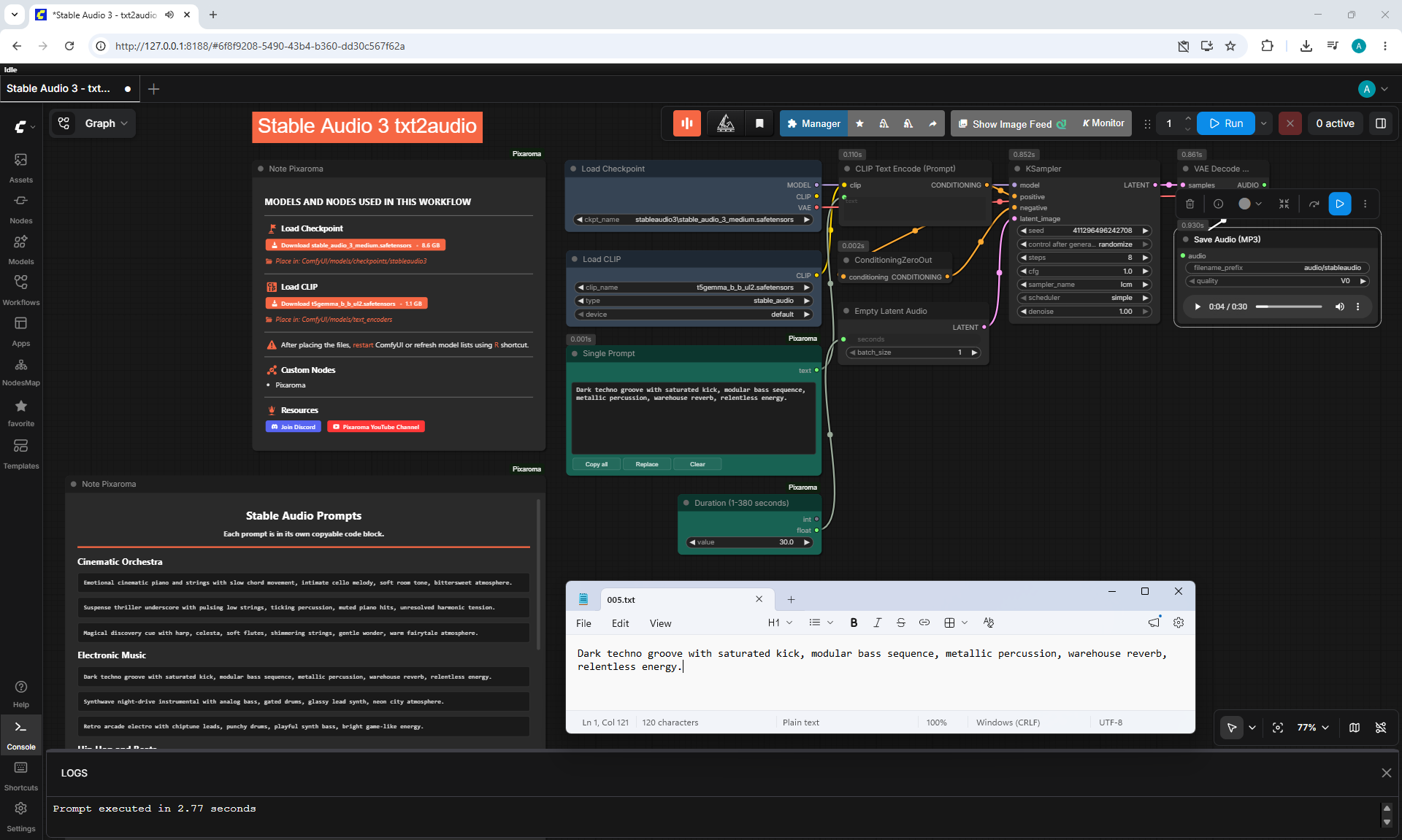Toggle the canvas minimap
This screenshot has width=1402, height=840.
[1355, 728]
